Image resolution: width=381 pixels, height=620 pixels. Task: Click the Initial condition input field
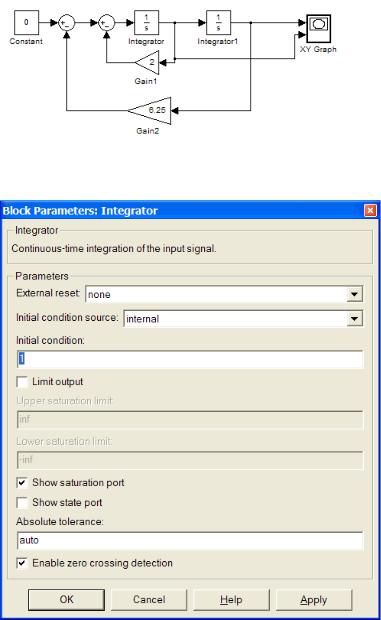[x=190, y=359]
